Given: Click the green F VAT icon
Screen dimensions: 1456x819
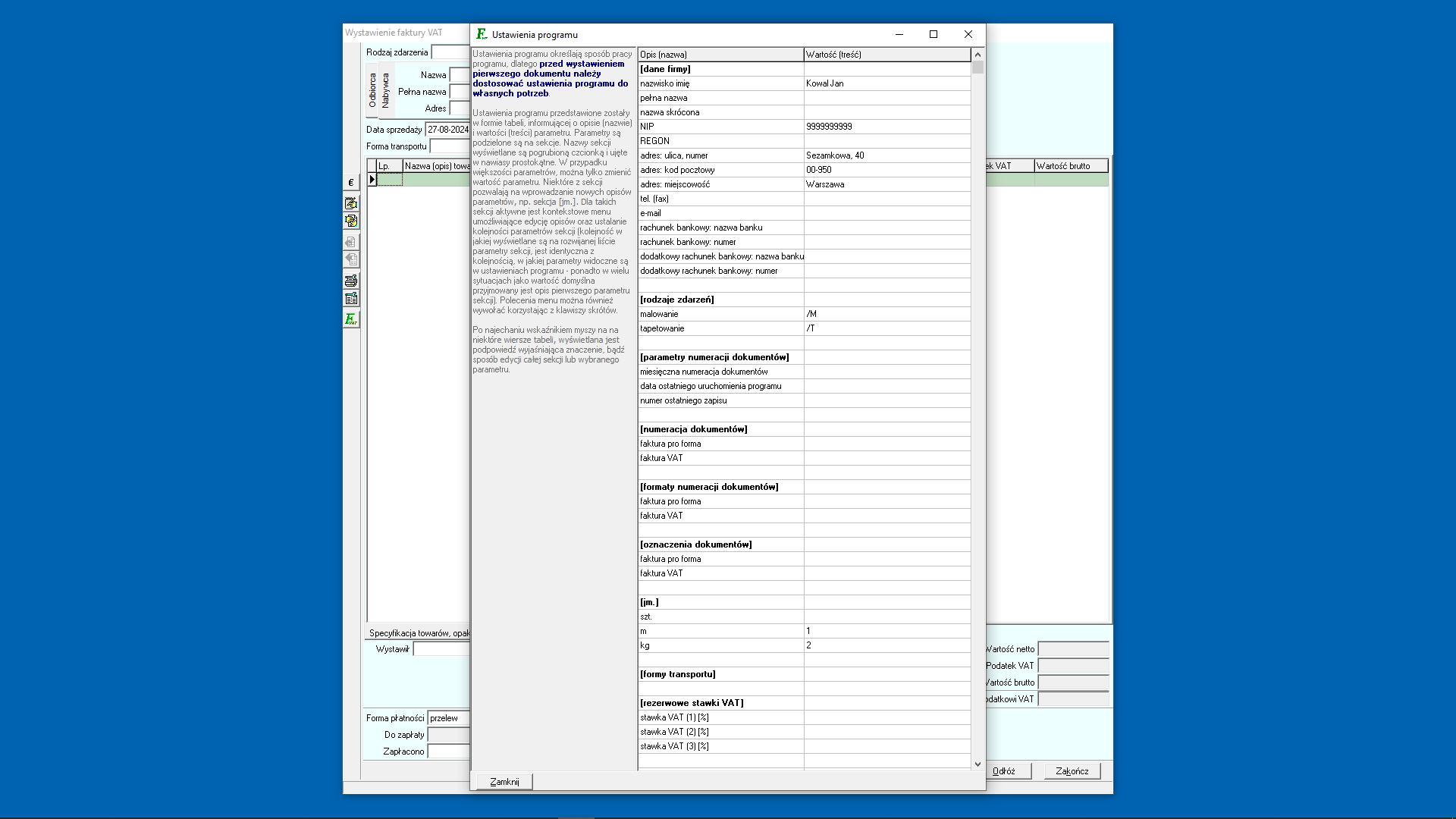Looking at the screenshot, I should coord(350,319).
